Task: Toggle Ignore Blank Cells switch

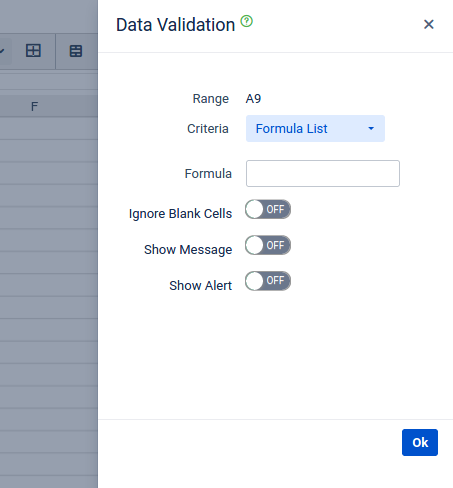Action: pos(268,209)
